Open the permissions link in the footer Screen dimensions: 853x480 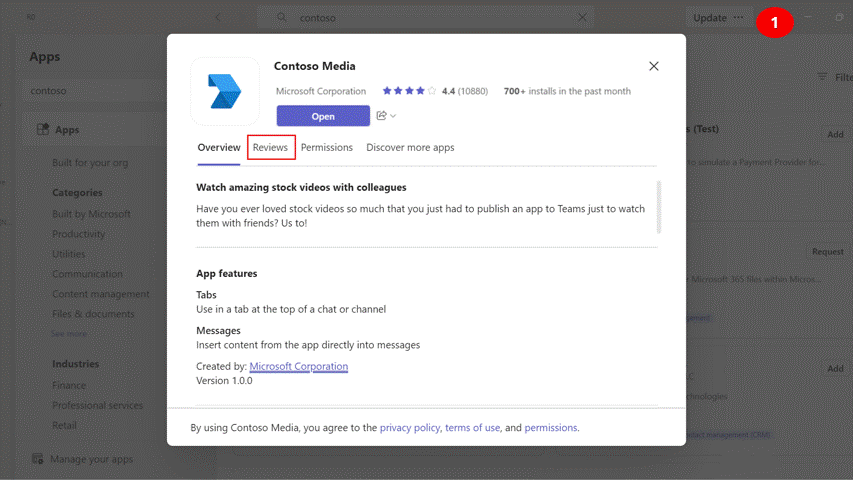[x=551, y=428]
